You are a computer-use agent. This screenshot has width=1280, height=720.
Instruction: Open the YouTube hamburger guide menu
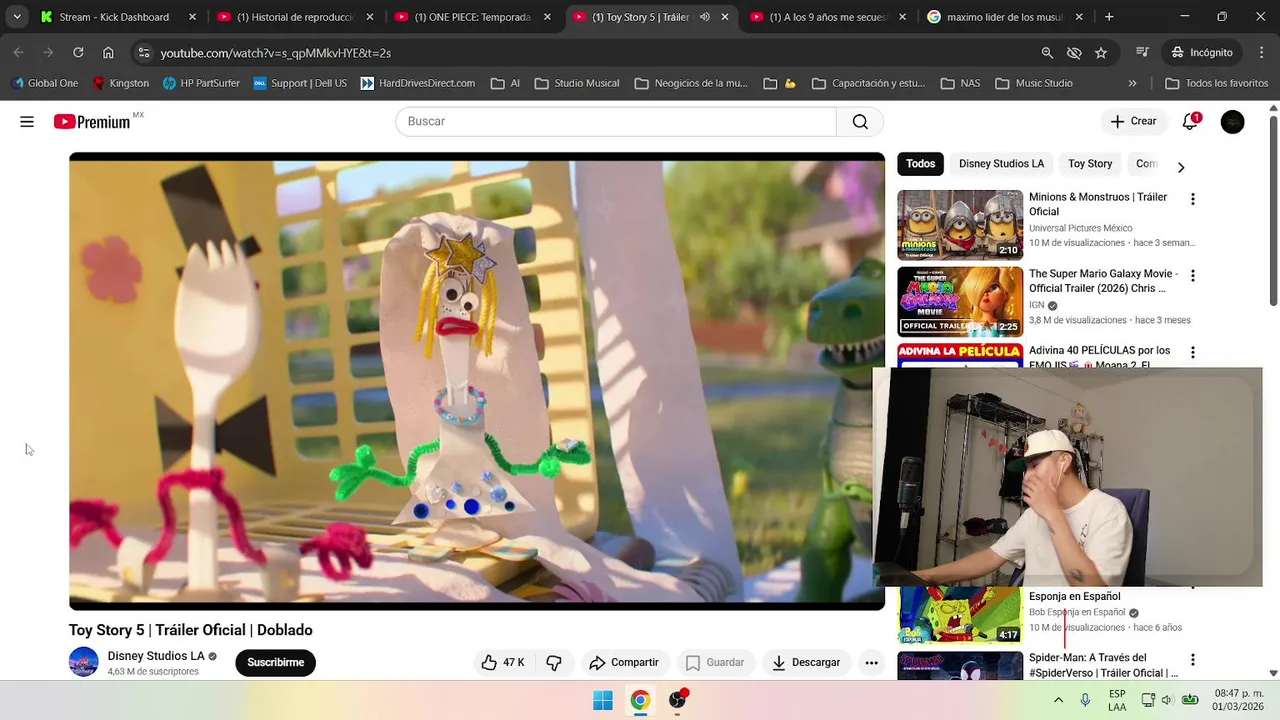click(x=27, y=122)
